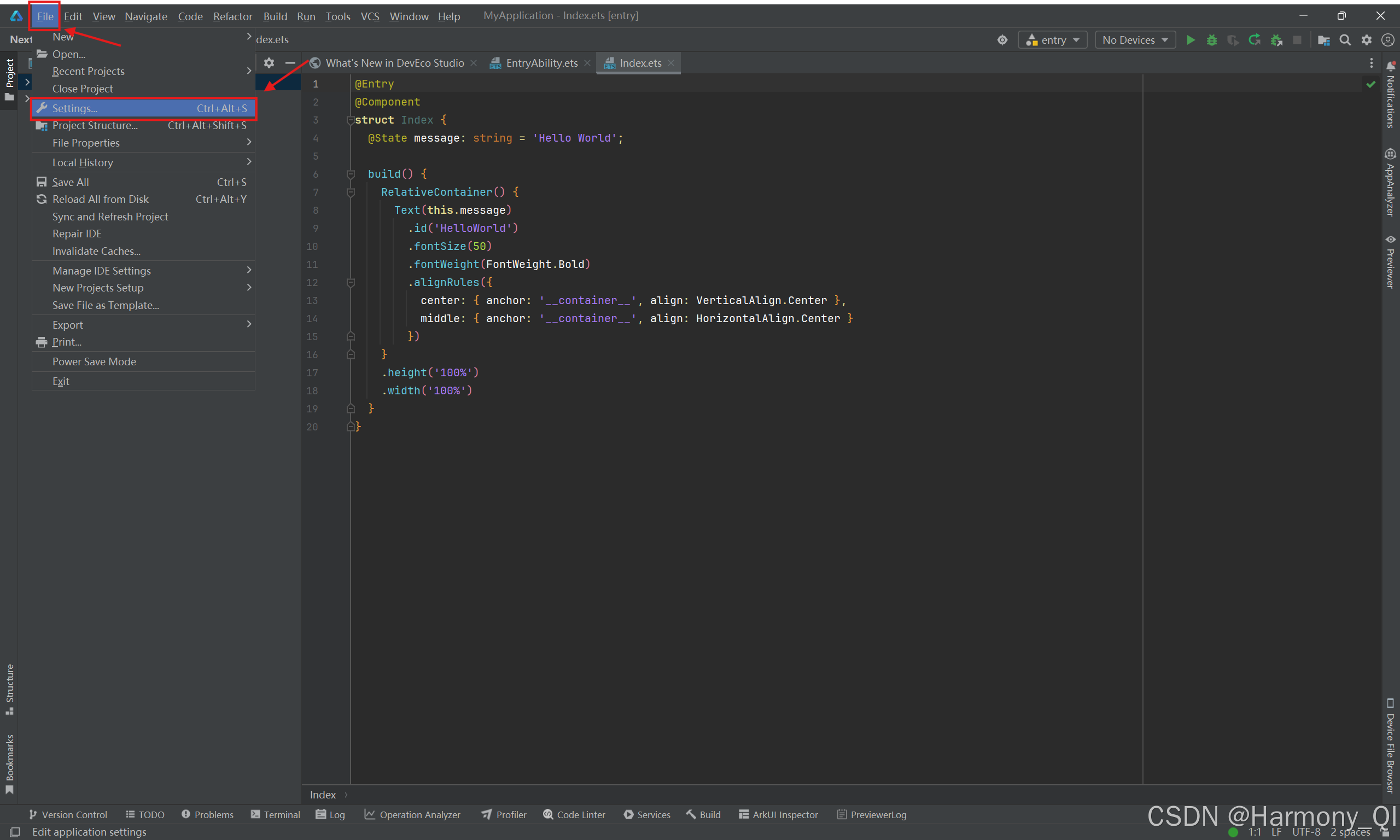
Task: Open the Notifications side panel
Action: pyautogui.click(x=1390, y=94)
